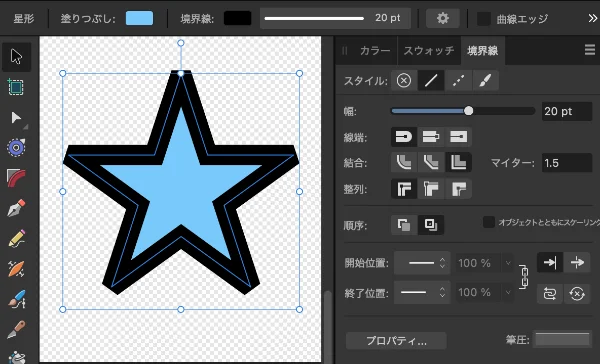Click the top-right selection corner handle

point(299,73)
